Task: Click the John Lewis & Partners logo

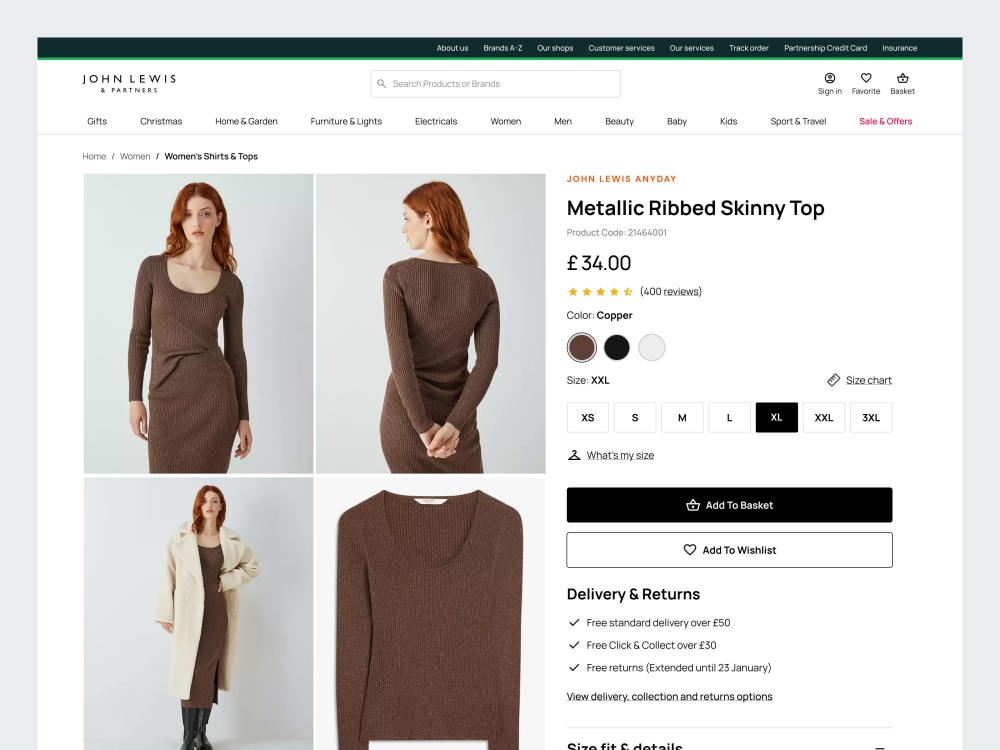Action: coord(129,84)
